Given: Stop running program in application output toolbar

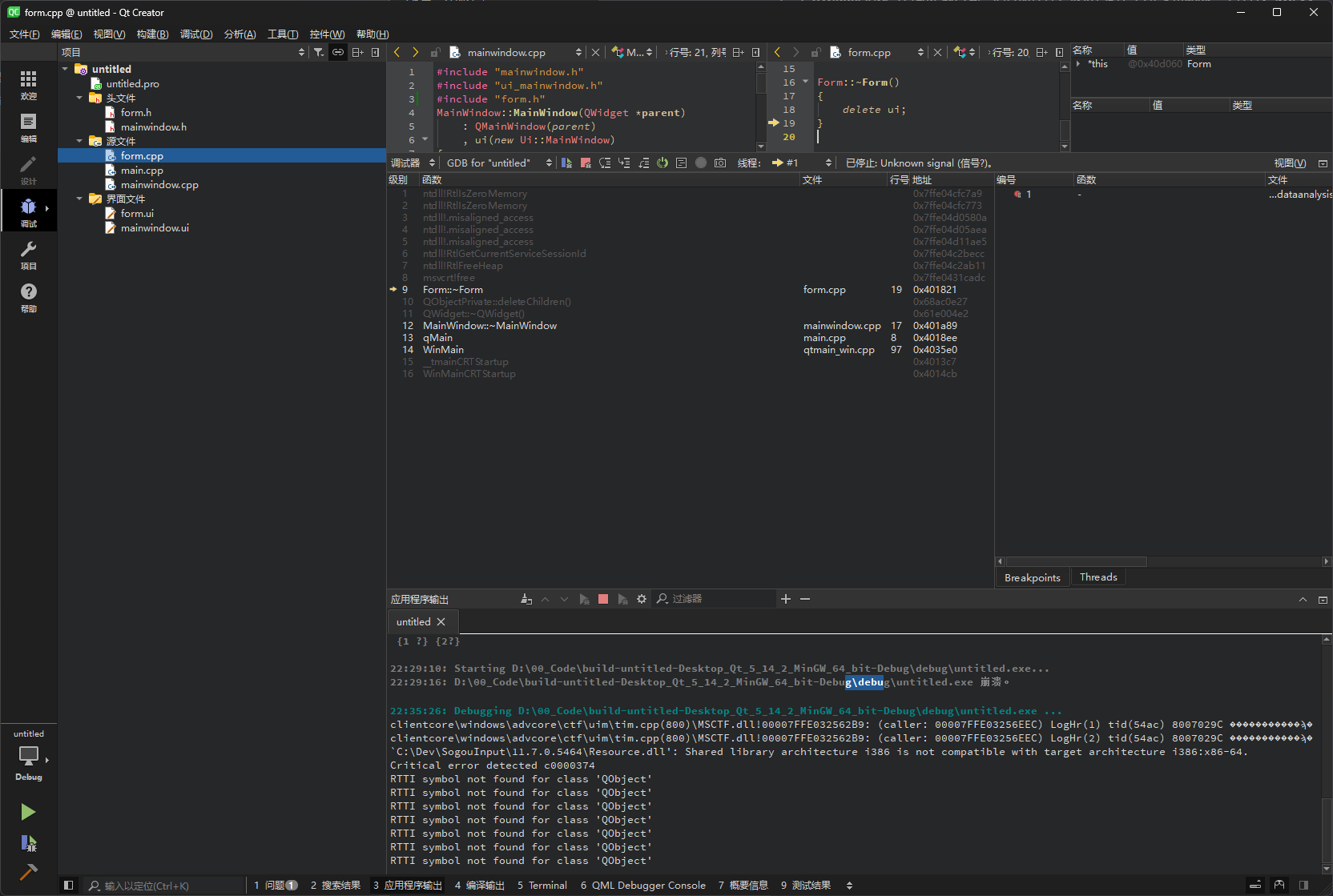Looking at the screenshot, I should tap(603, 599).
